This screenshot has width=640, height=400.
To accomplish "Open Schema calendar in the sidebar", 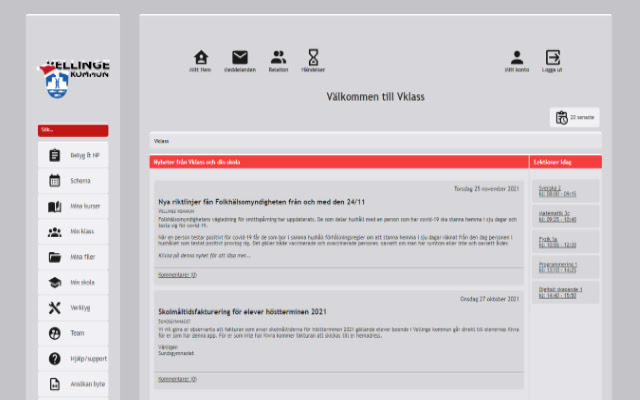I will pos(73,180).
